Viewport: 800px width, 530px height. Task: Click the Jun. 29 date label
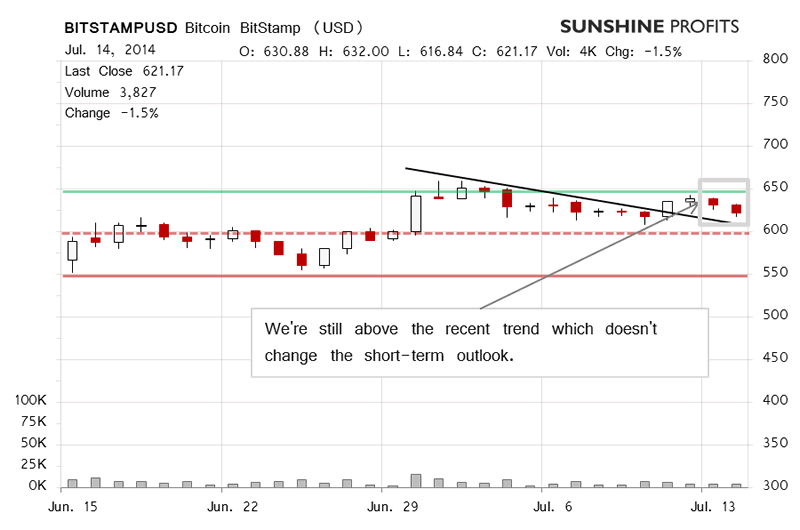[x=392, y=507]
